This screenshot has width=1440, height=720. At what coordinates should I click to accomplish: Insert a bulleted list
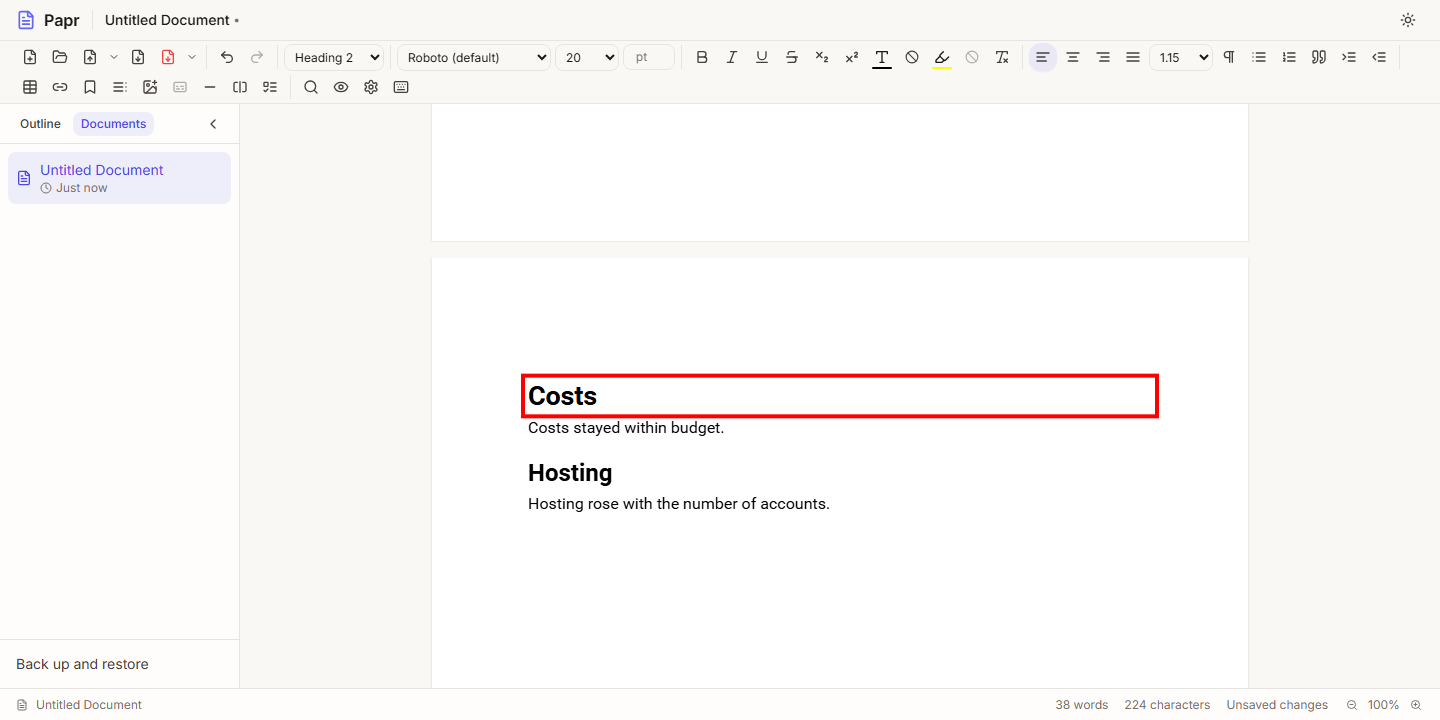click(1259, 57)
